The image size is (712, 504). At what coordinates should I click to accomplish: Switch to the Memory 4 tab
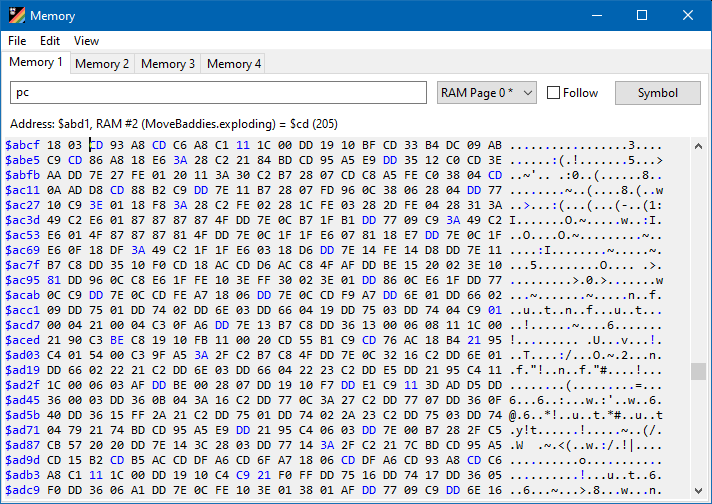point(234,63)
